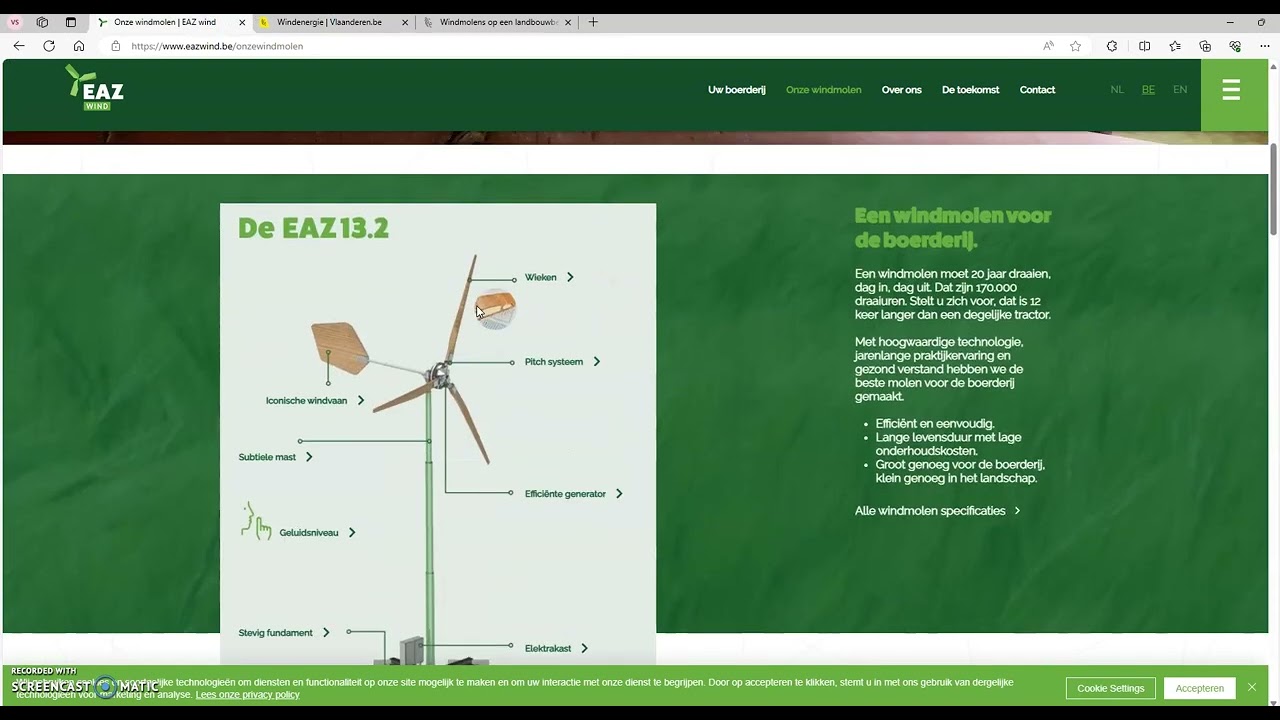
Task: Open the Cookie Settings button
Action: coord(1110,688)
